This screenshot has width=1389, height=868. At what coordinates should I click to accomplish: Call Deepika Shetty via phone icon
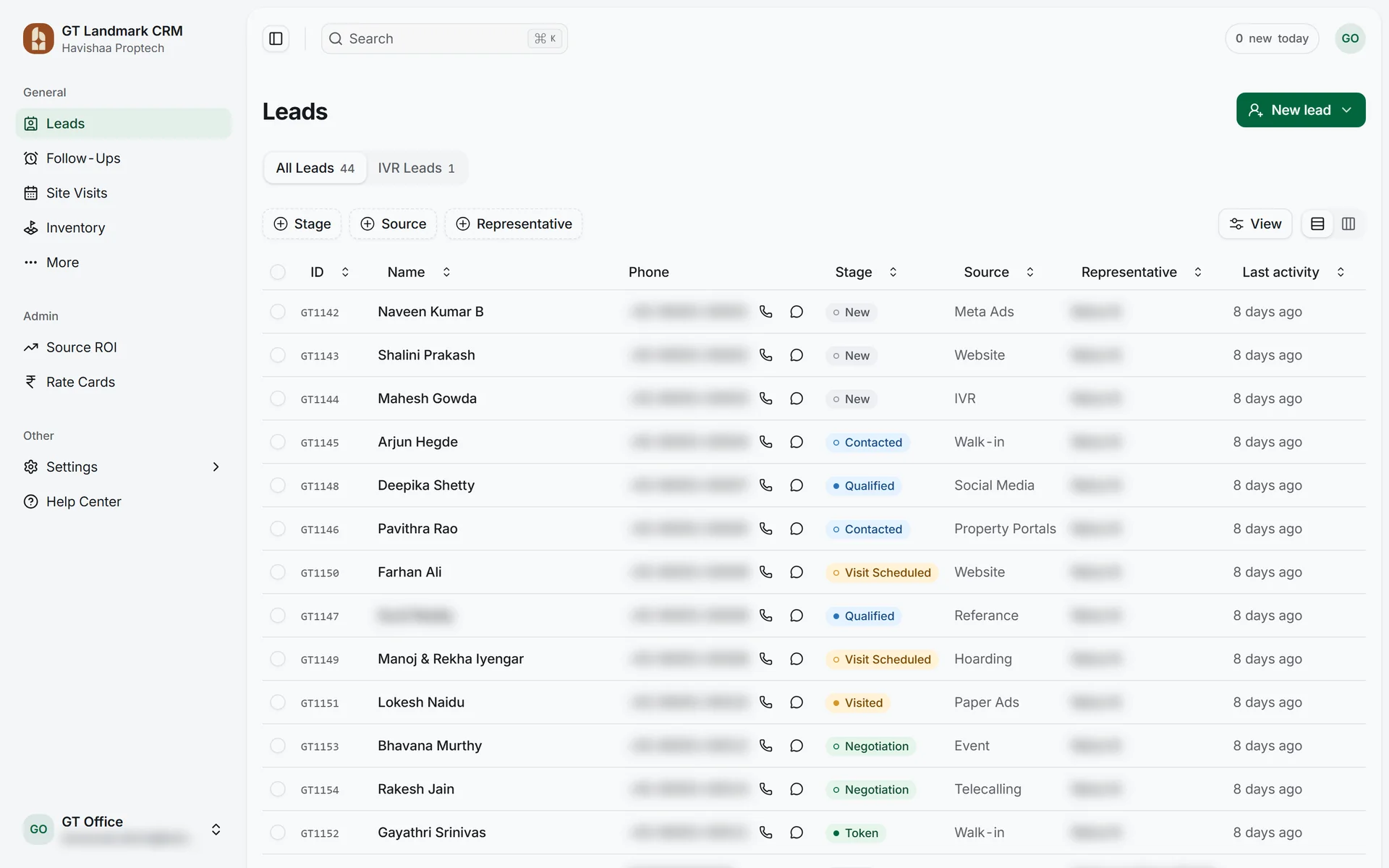pyautogui.click(x=765, y=485)
